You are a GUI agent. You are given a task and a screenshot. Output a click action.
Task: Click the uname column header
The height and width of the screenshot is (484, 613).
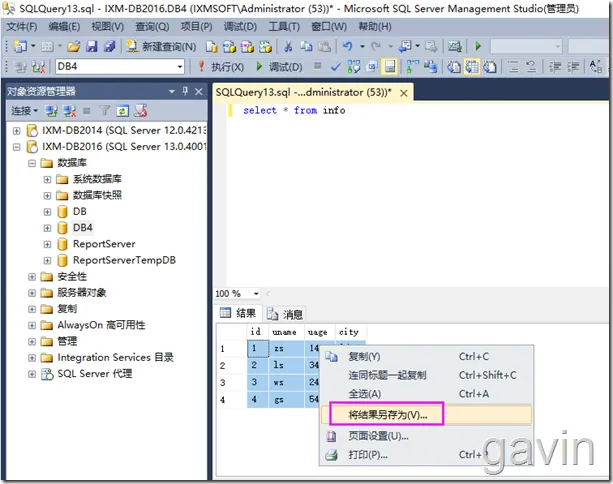[284, 332]
